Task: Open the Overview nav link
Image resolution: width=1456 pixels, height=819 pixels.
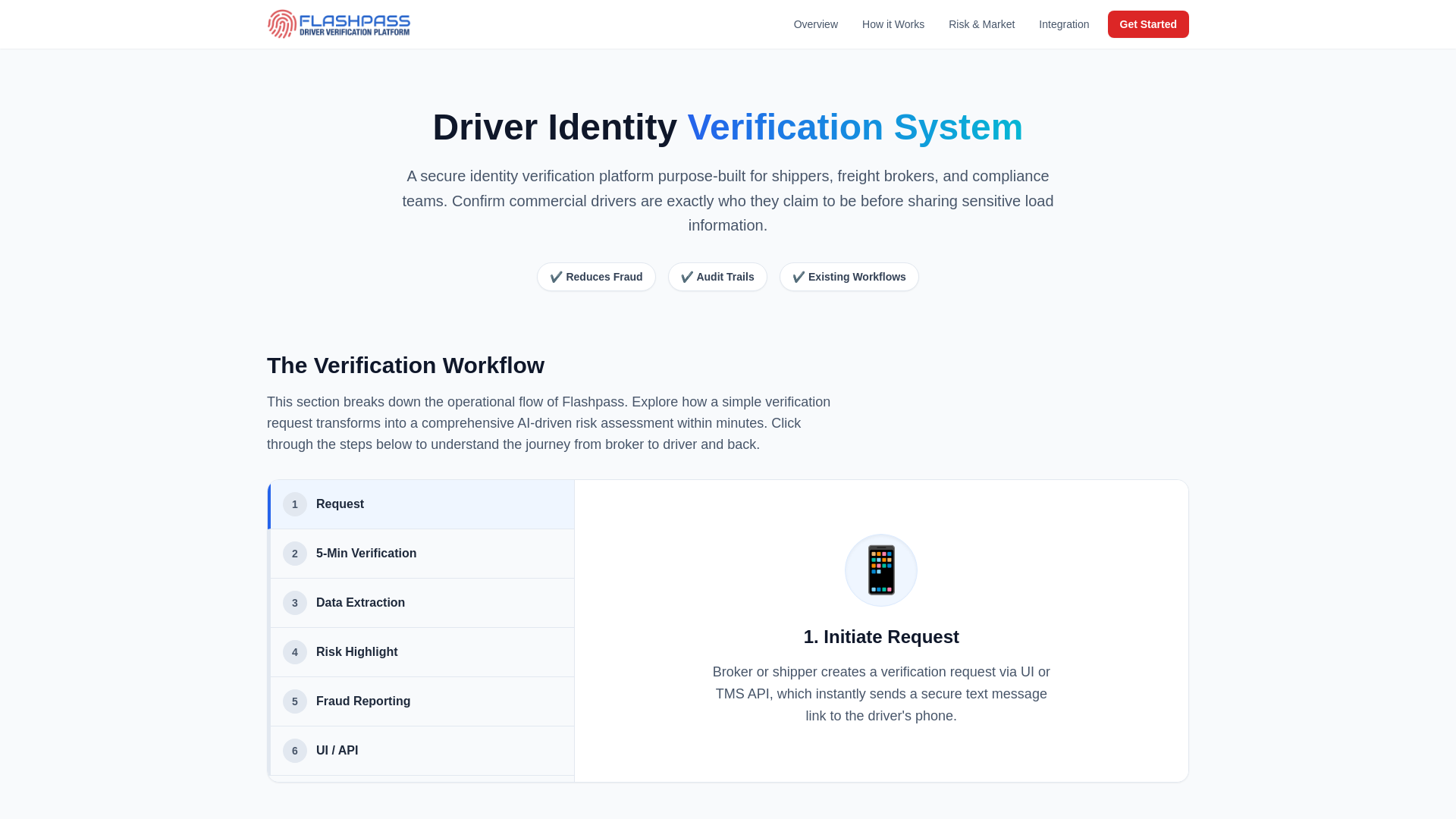Action: (x=816, y=24)
